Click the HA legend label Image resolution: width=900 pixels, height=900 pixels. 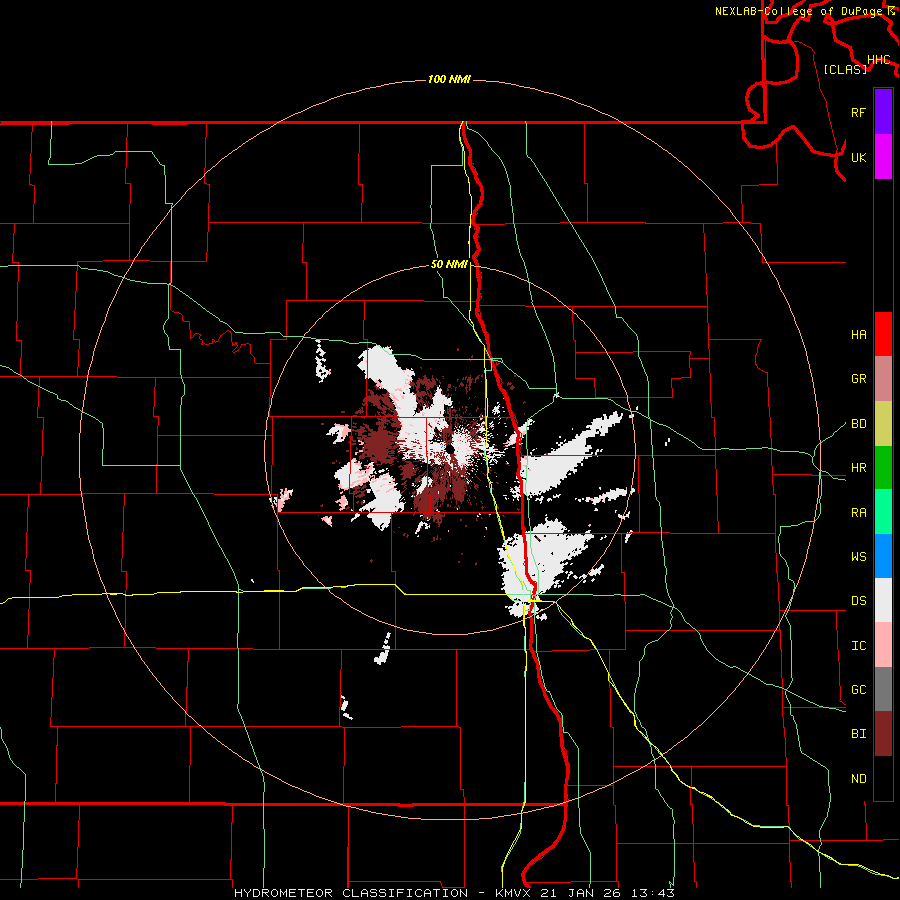[x=858, y=335]
